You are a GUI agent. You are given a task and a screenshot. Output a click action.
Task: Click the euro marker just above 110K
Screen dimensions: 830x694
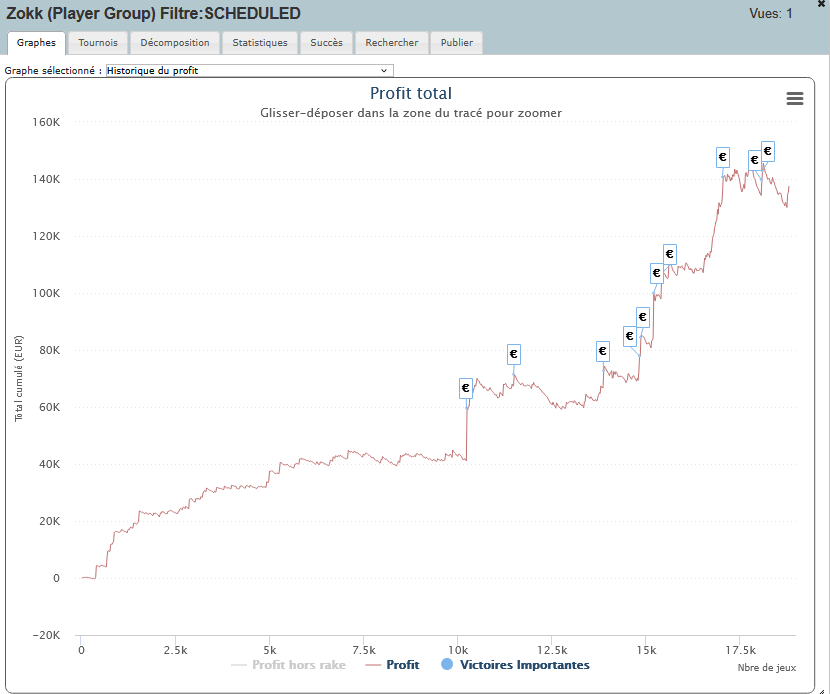(x=670, y=254)
